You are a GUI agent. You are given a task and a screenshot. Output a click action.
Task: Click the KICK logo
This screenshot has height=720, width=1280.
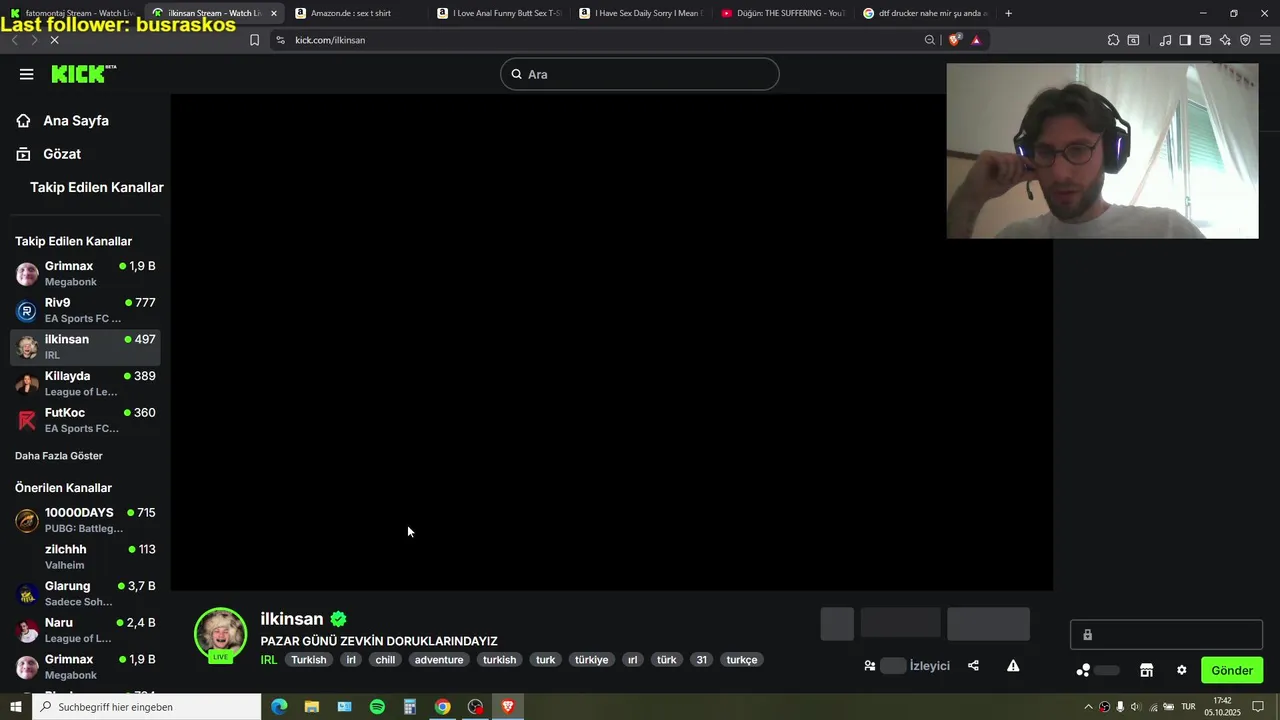tap(84, 74)
